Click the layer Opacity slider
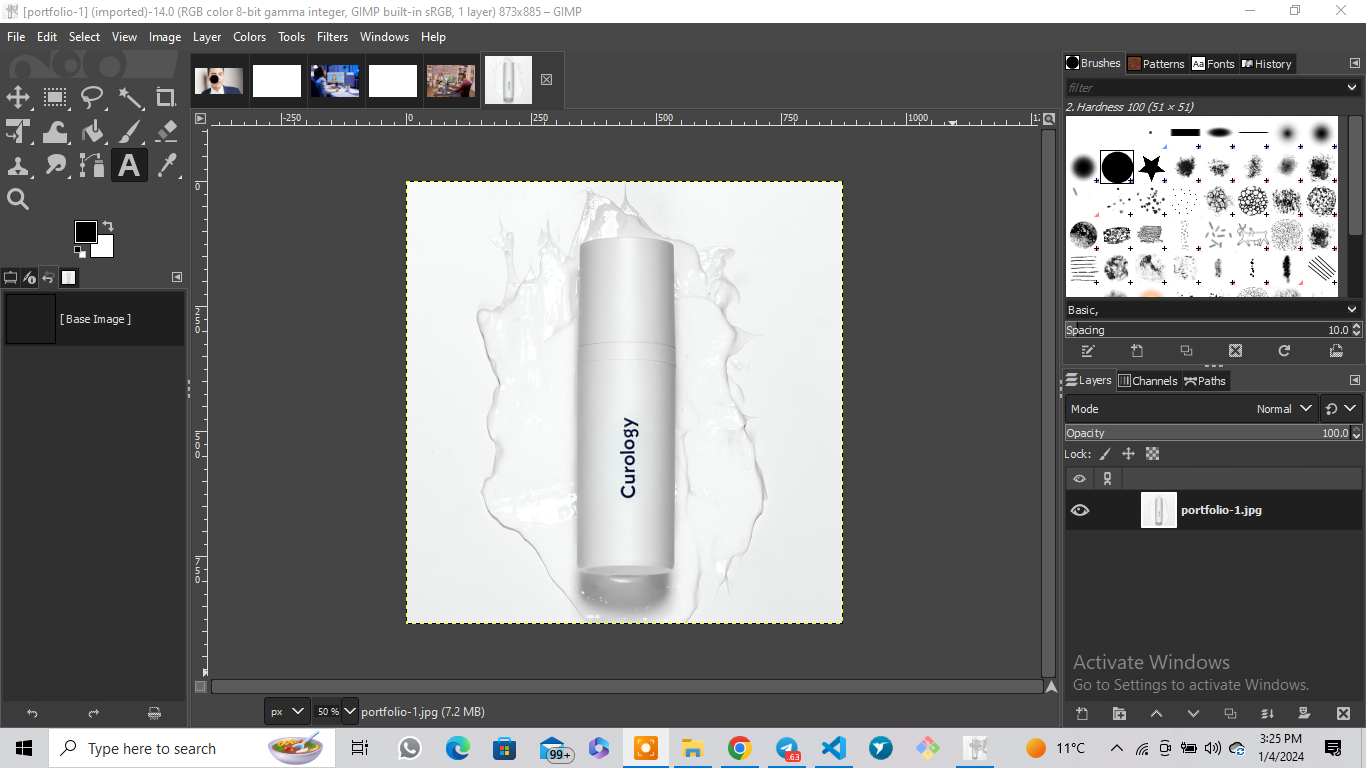This screenshot has height=768, width=1366. tap(1207, 433)
